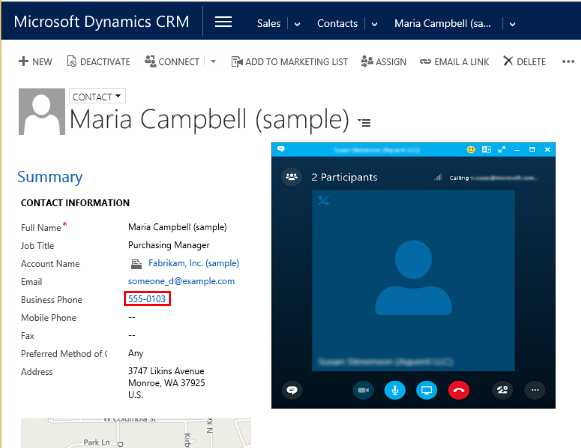Check the call signal strength icon
The image size is (581, 448).
[x=438, y=177]
